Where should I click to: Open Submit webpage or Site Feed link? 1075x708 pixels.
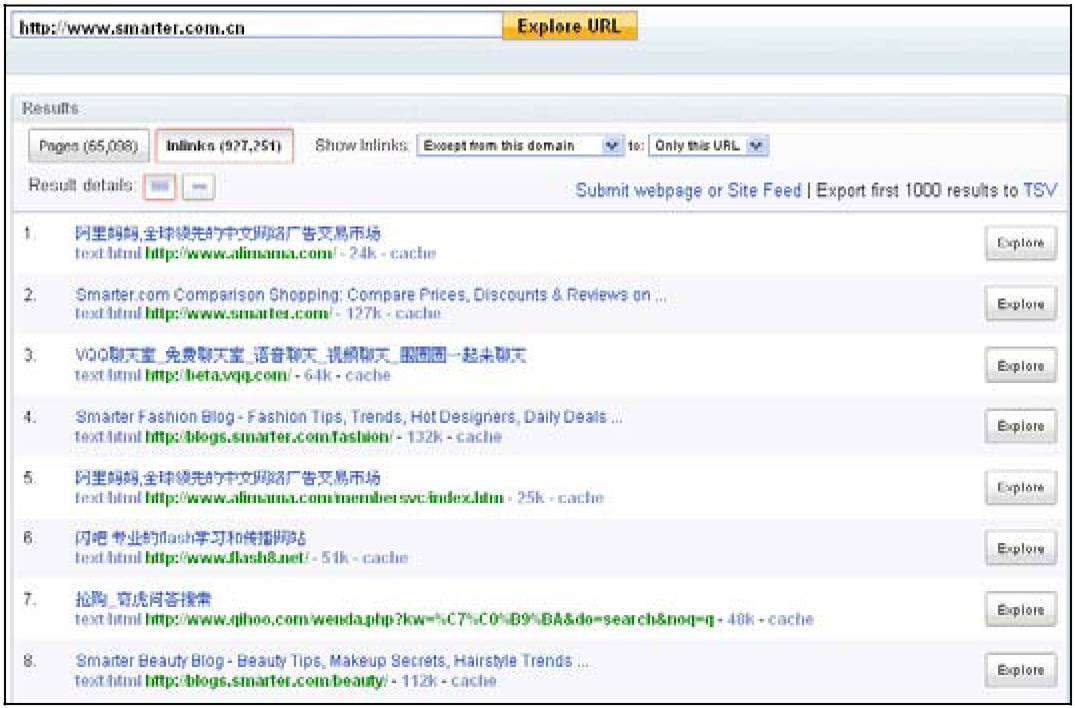coord(688,190)
